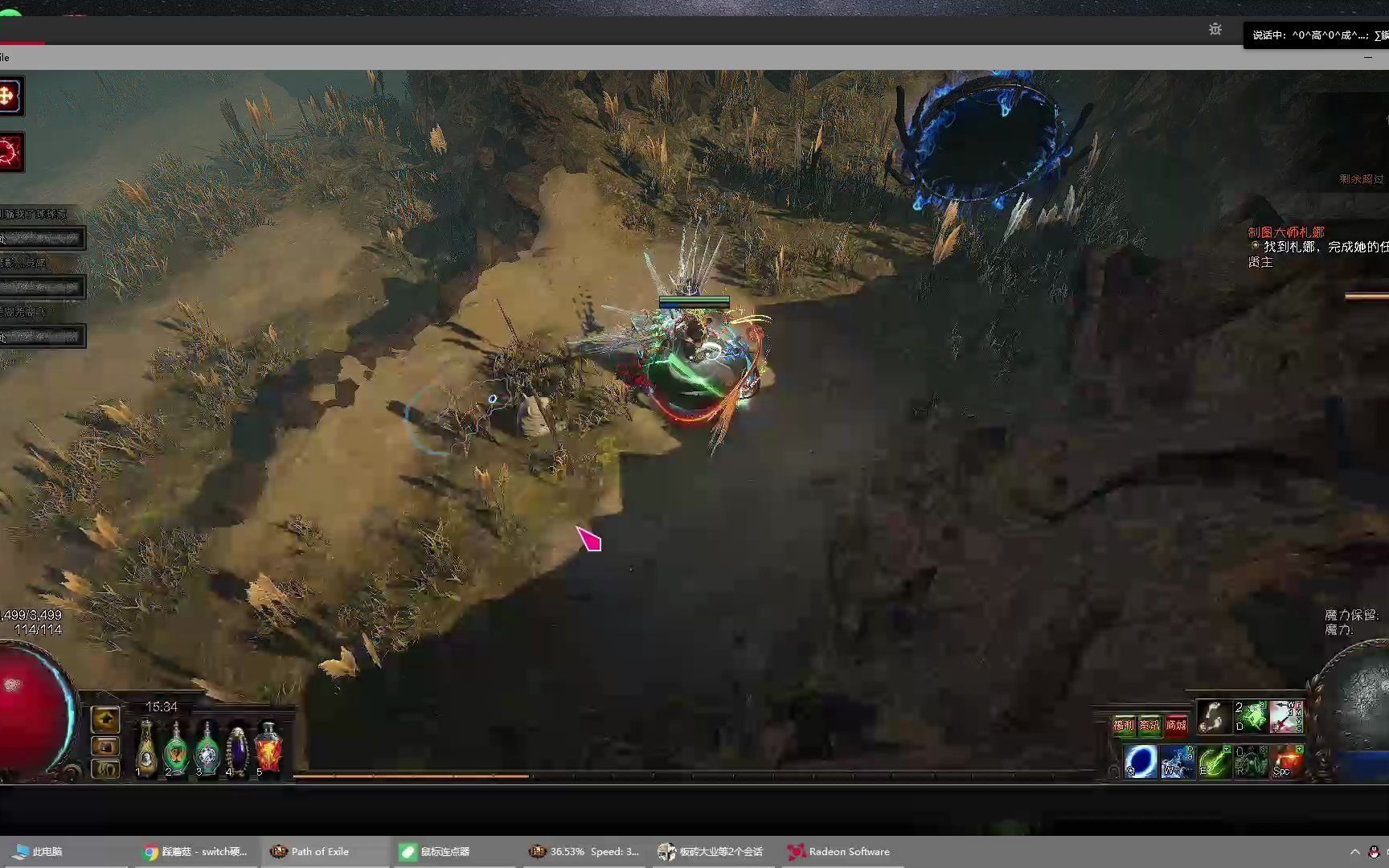Select the pink arrow skill in the top row
The width and height of the screenshot is (1389, 868).
[1286, 716]
